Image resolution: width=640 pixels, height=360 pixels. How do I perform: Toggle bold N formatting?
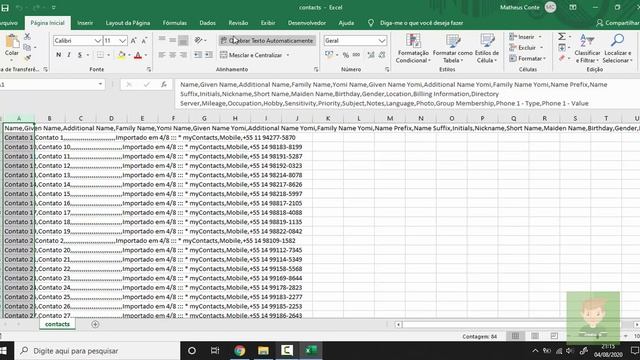[x=58, y=55]
